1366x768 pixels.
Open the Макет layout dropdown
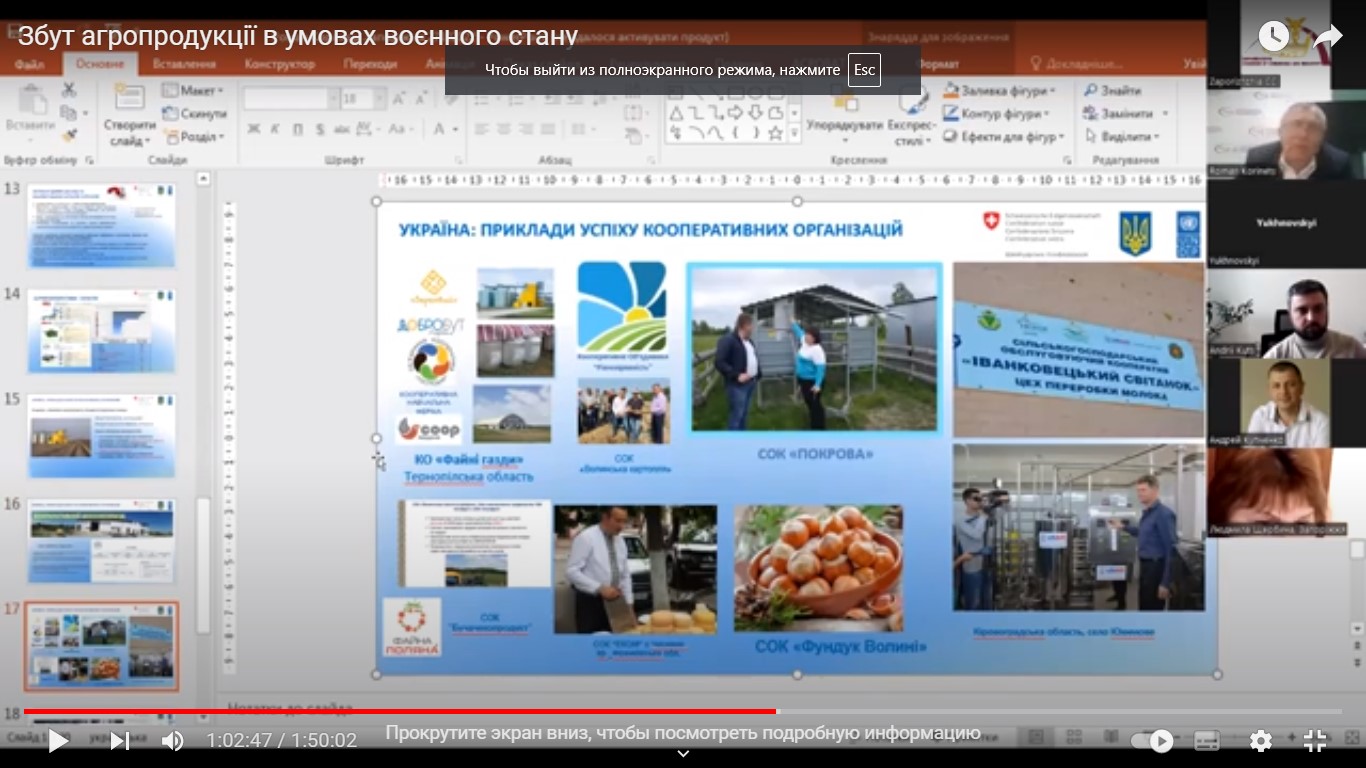pos(194,91)
